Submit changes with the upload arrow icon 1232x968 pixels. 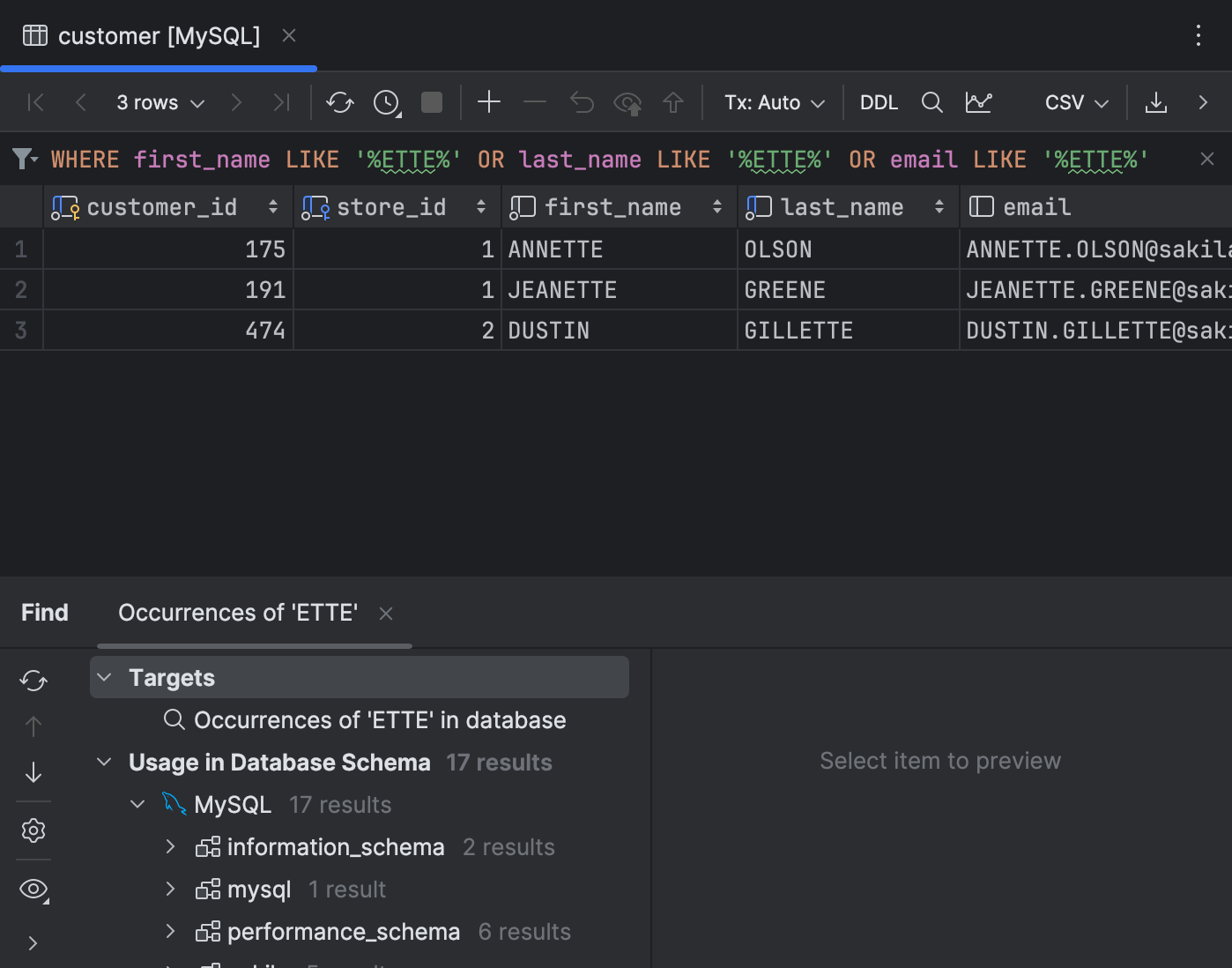click(672, 102)
